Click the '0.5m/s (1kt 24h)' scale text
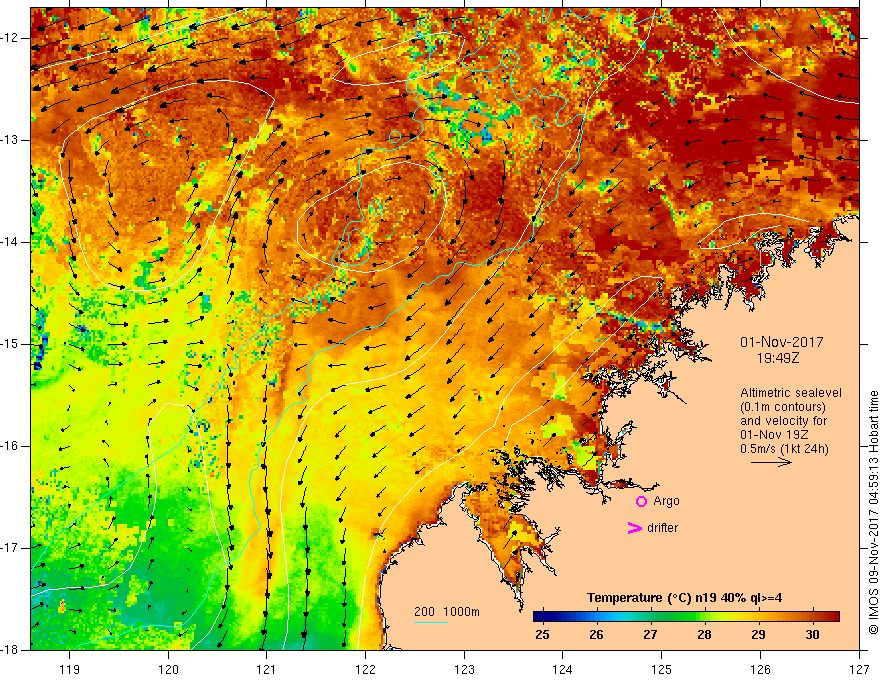Screen dimensions: 880x680 pyautogui.click(x=785, y=449)
